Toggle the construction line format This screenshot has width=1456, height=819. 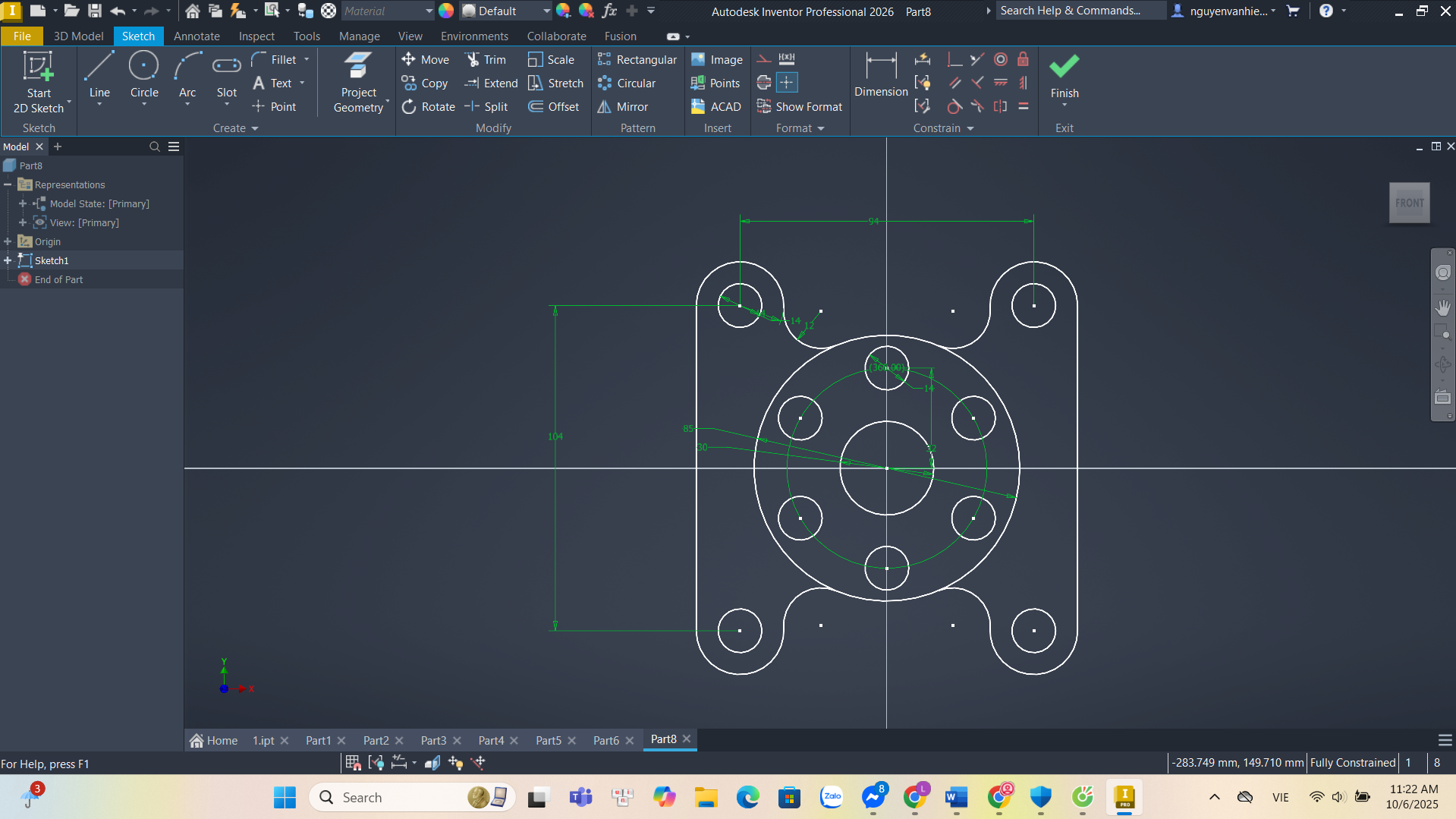coord(764,59)
